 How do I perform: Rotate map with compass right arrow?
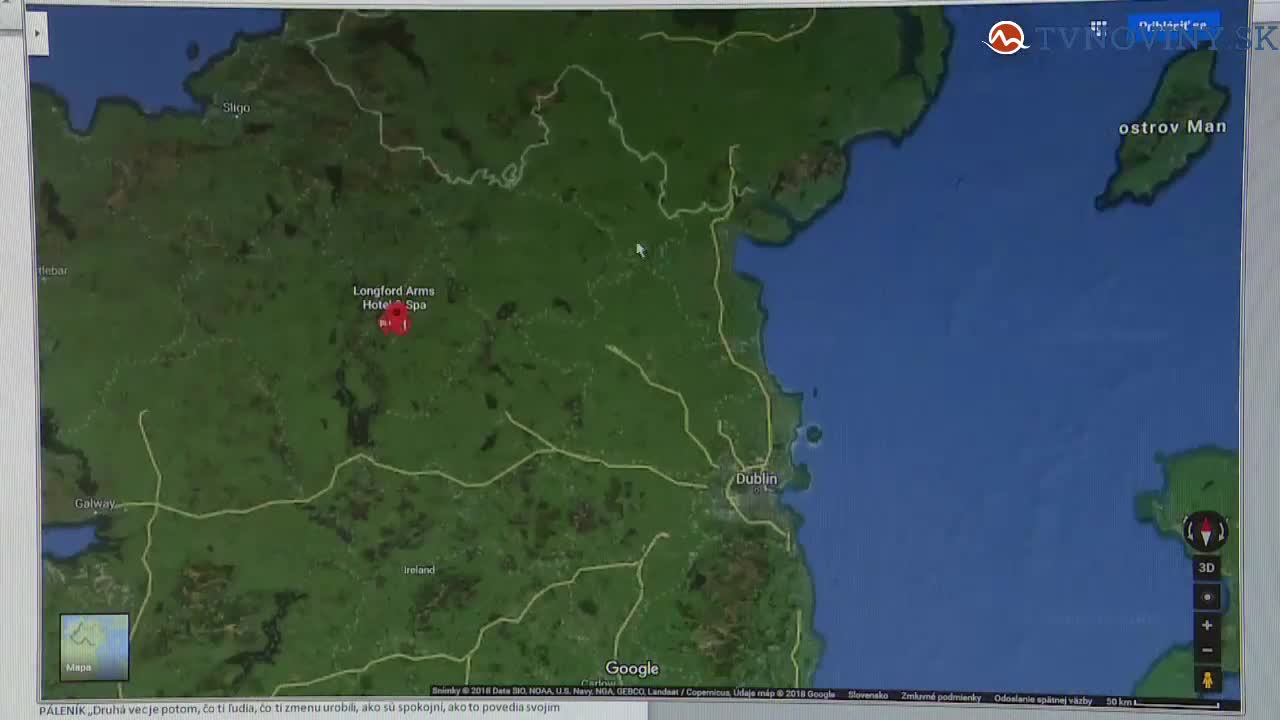tap(1222, 531)
